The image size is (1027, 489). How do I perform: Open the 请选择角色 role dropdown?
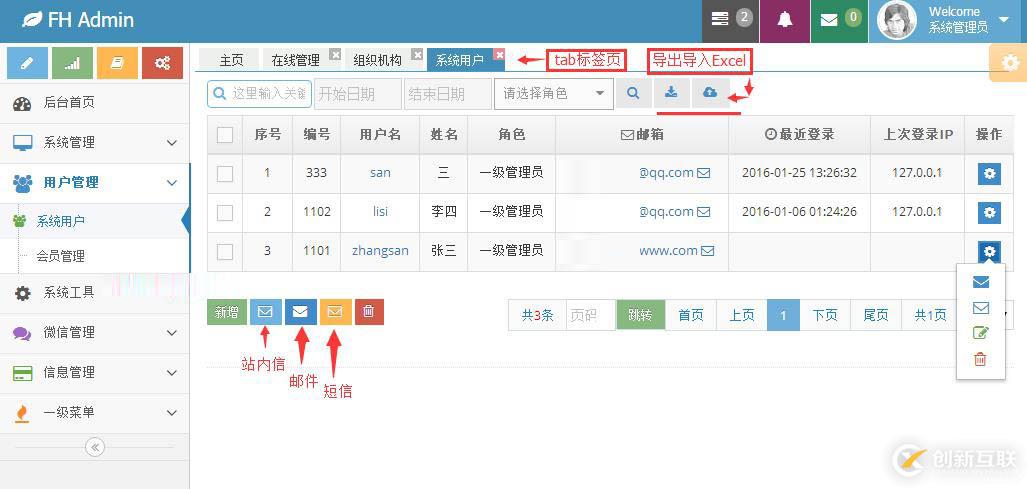pos(553,94)
